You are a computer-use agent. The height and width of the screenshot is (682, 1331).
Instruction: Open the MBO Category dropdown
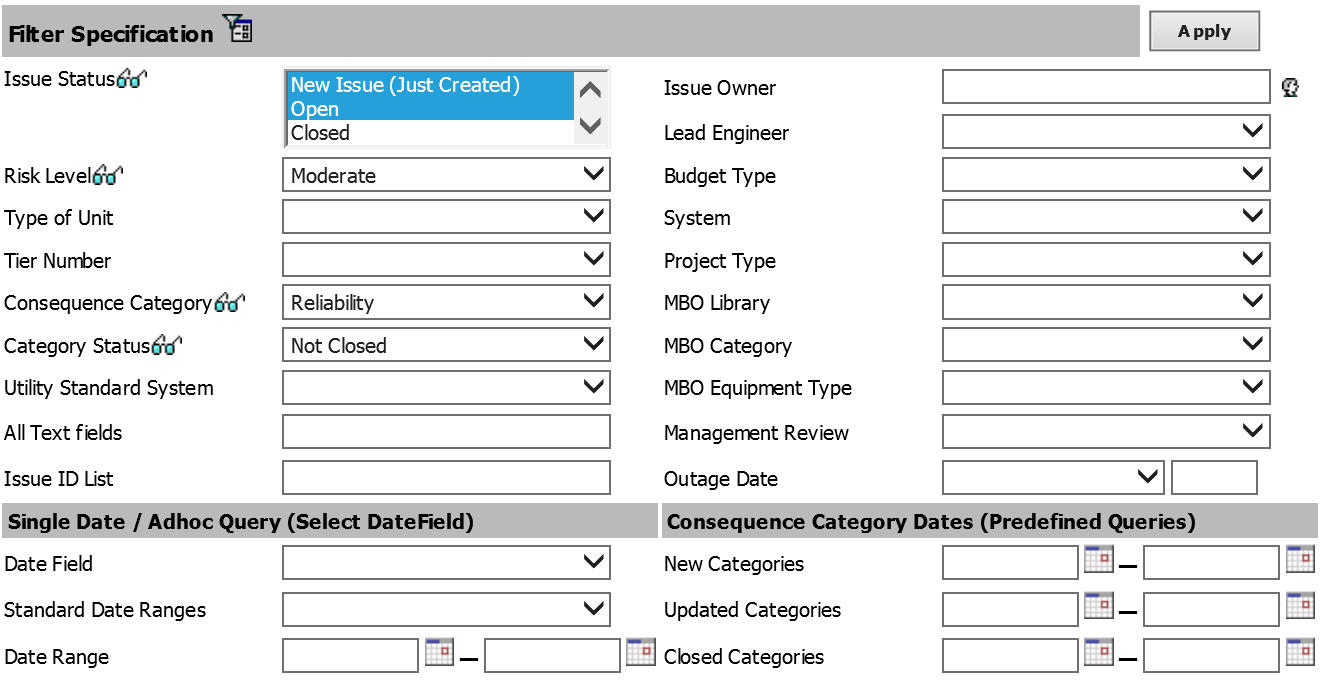pyautogui.click(x=1106, y=345)
